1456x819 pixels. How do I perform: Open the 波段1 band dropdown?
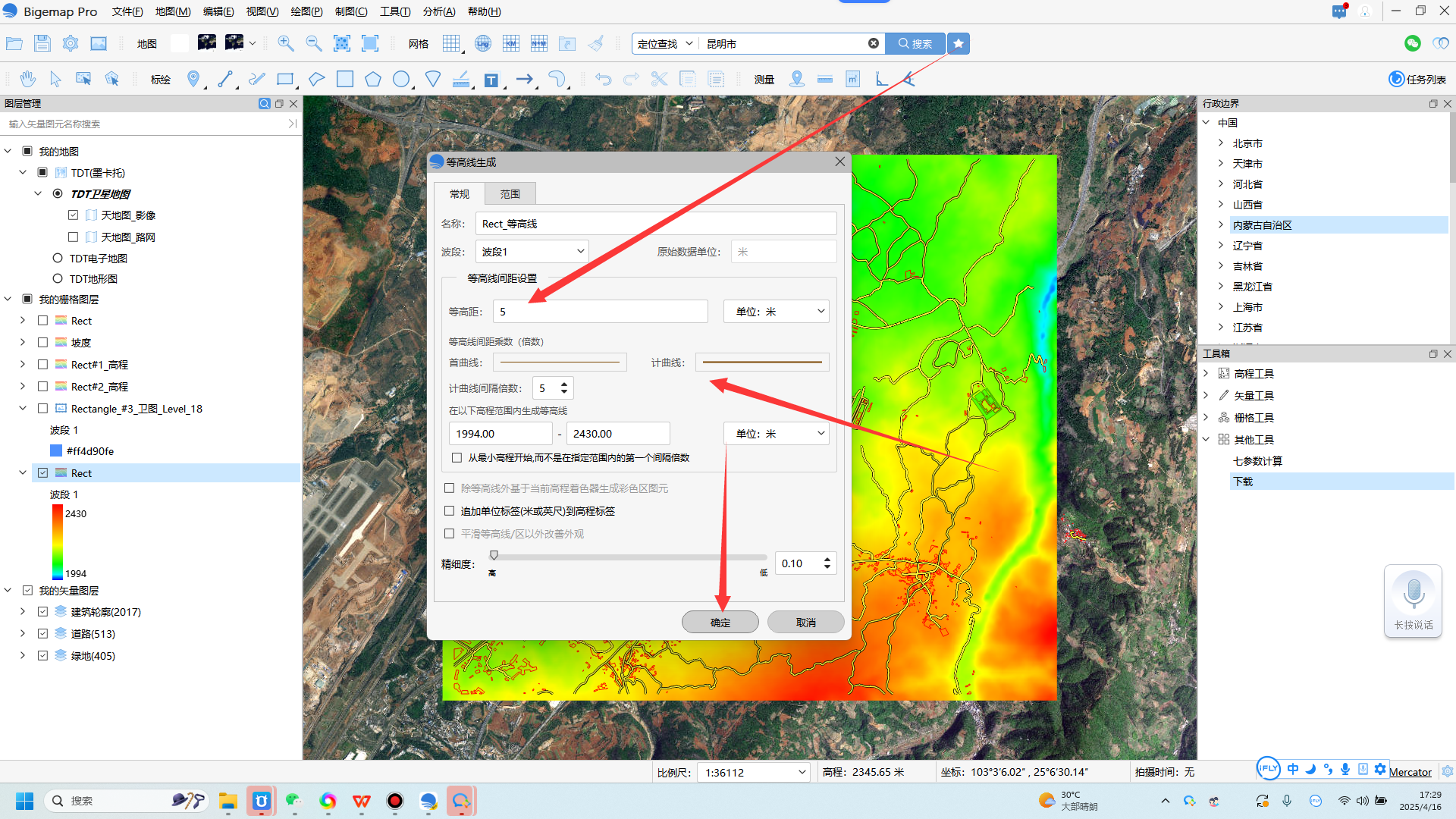(532, 251)
